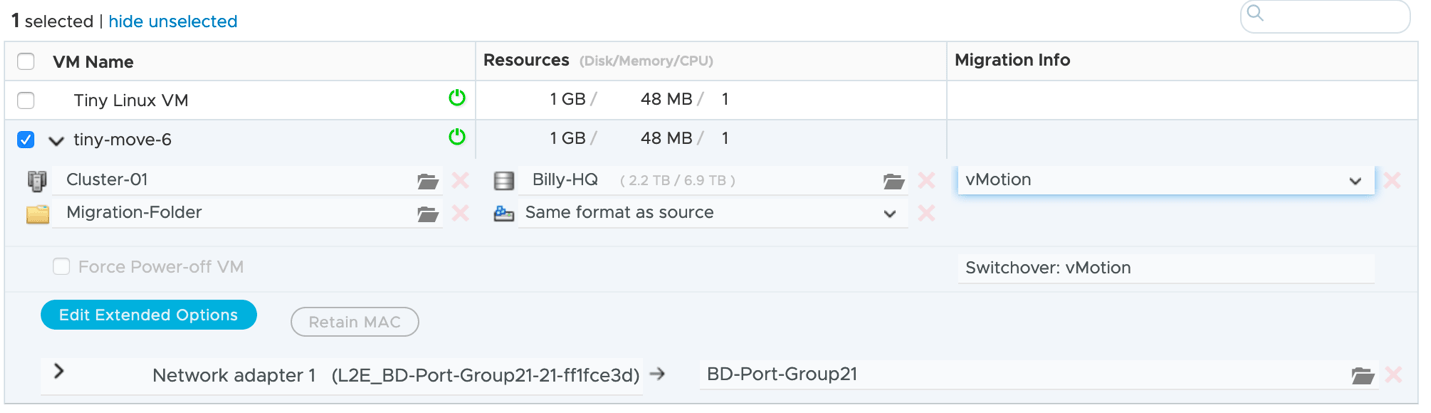Toggle the select-all VM Name checkbox
This screenshot has width=1431, height=413.
tap(26, 61)
